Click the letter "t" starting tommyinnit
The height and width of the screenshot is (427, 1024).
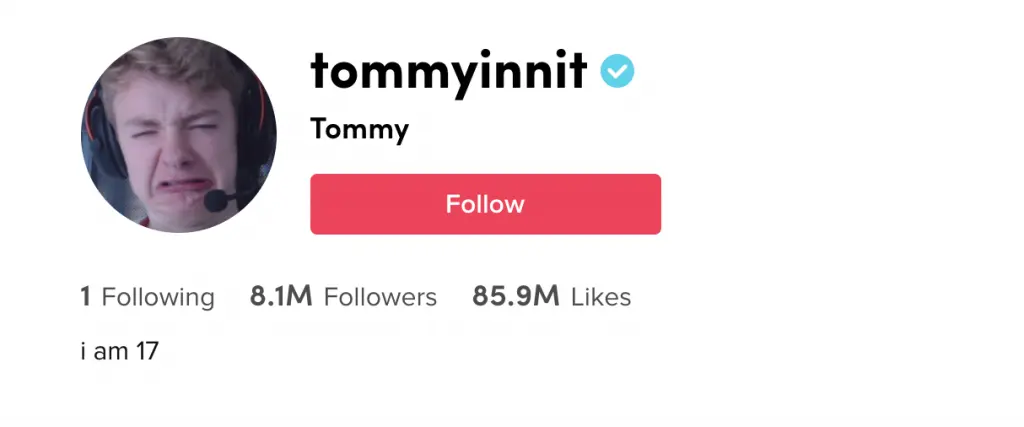click(x=320, y=71)
